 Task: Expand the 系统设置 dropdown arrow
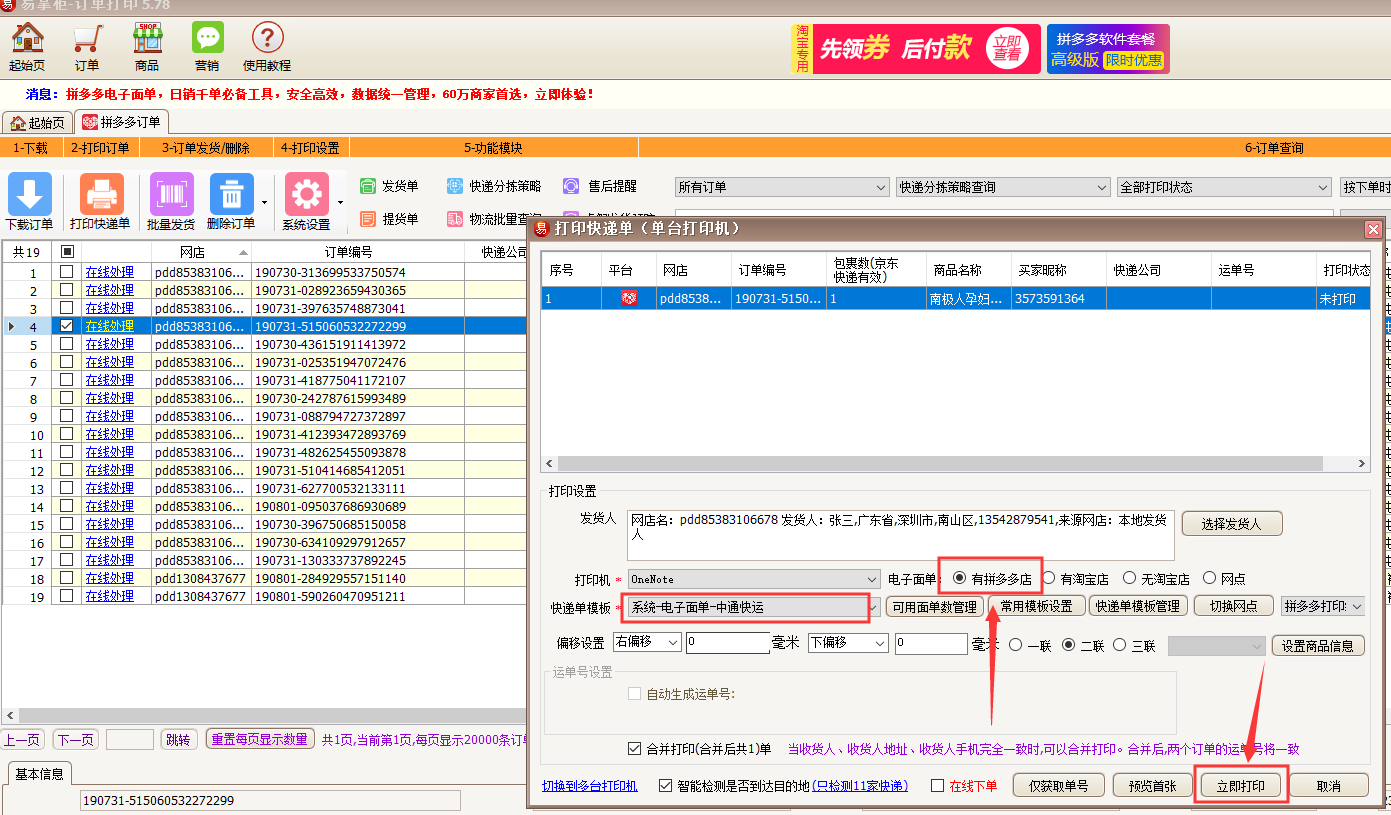click(x=339, y=202)
